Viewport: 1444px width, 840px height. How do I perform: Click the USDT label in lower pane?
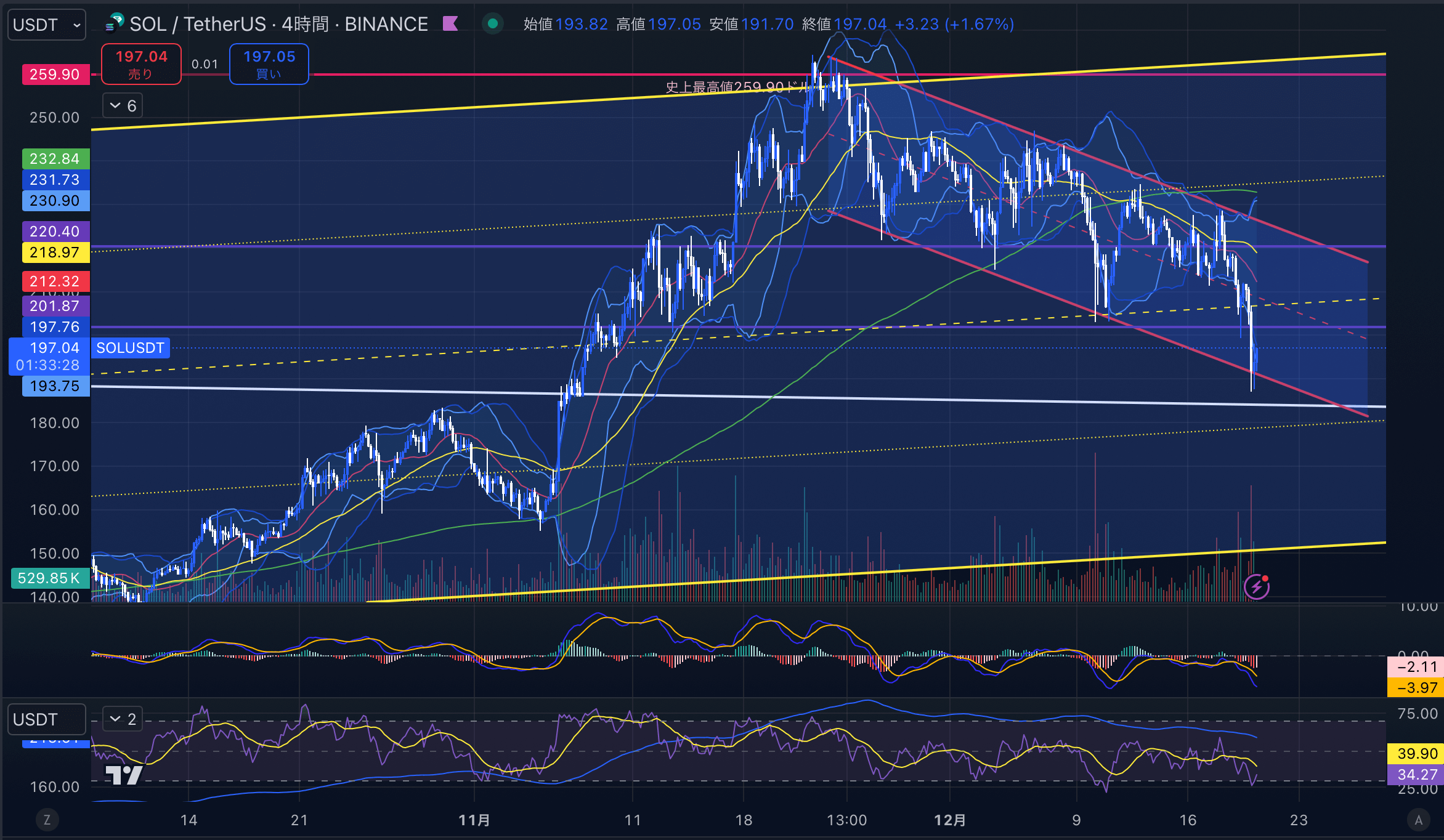(47, 719)
